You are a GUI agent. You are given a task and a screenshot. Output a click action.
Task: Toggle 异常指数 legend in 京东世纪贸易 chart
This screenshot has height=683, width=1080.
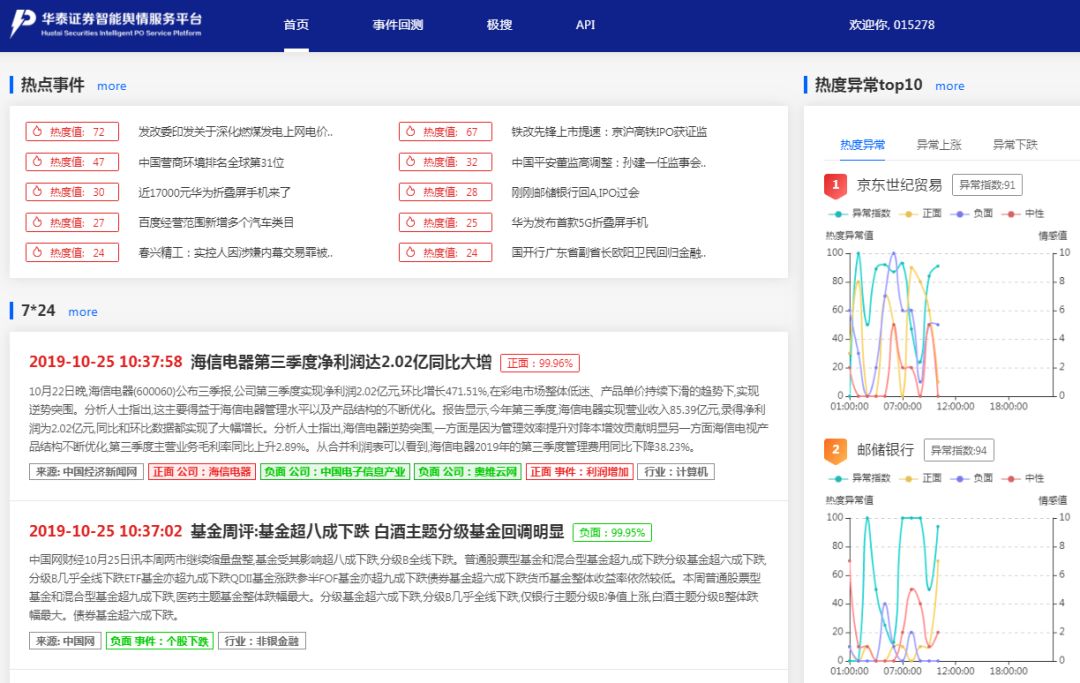point(860,213)
